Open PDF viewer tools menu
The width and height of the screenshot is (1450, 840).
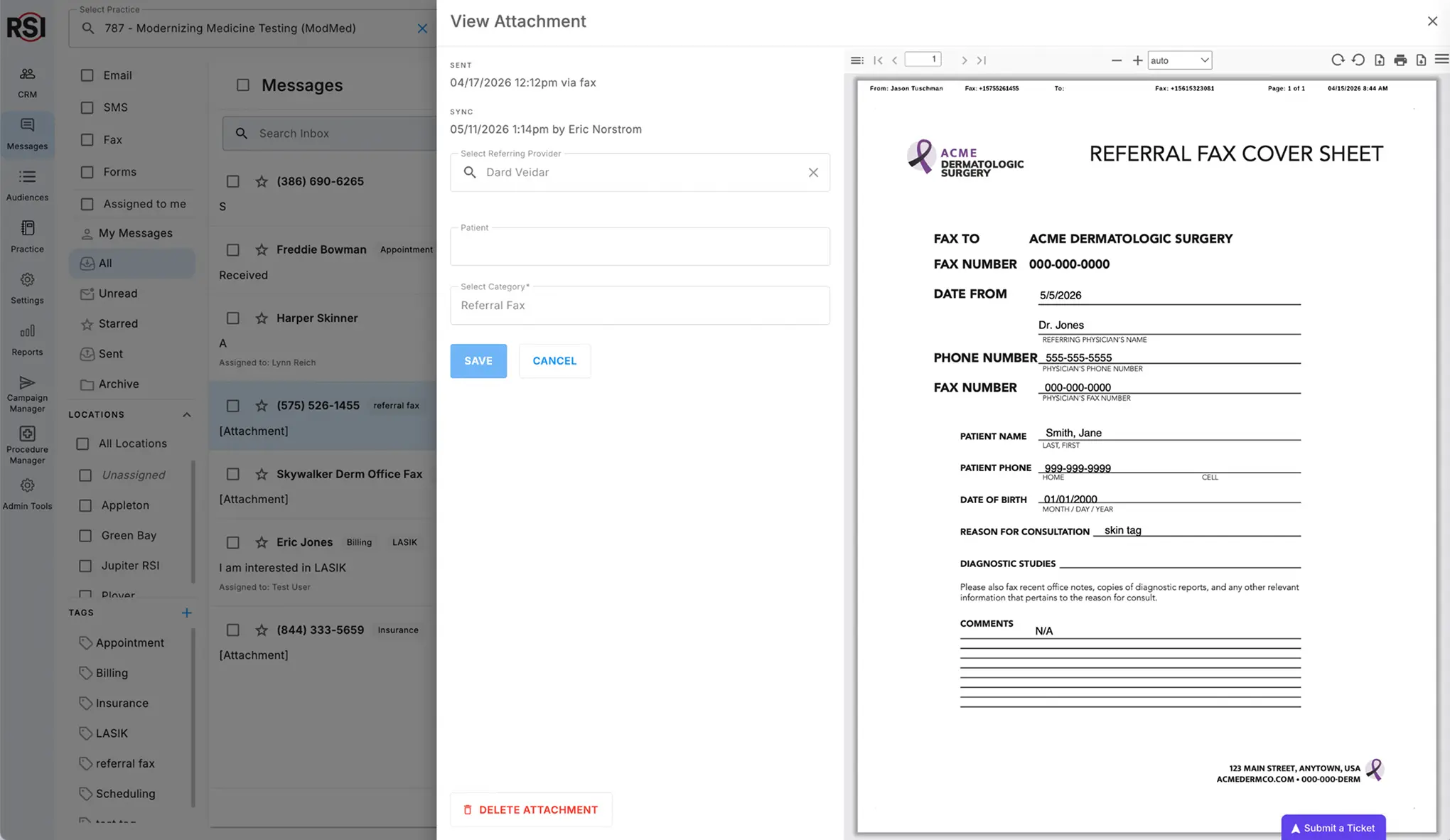[x=1441, y=60]
